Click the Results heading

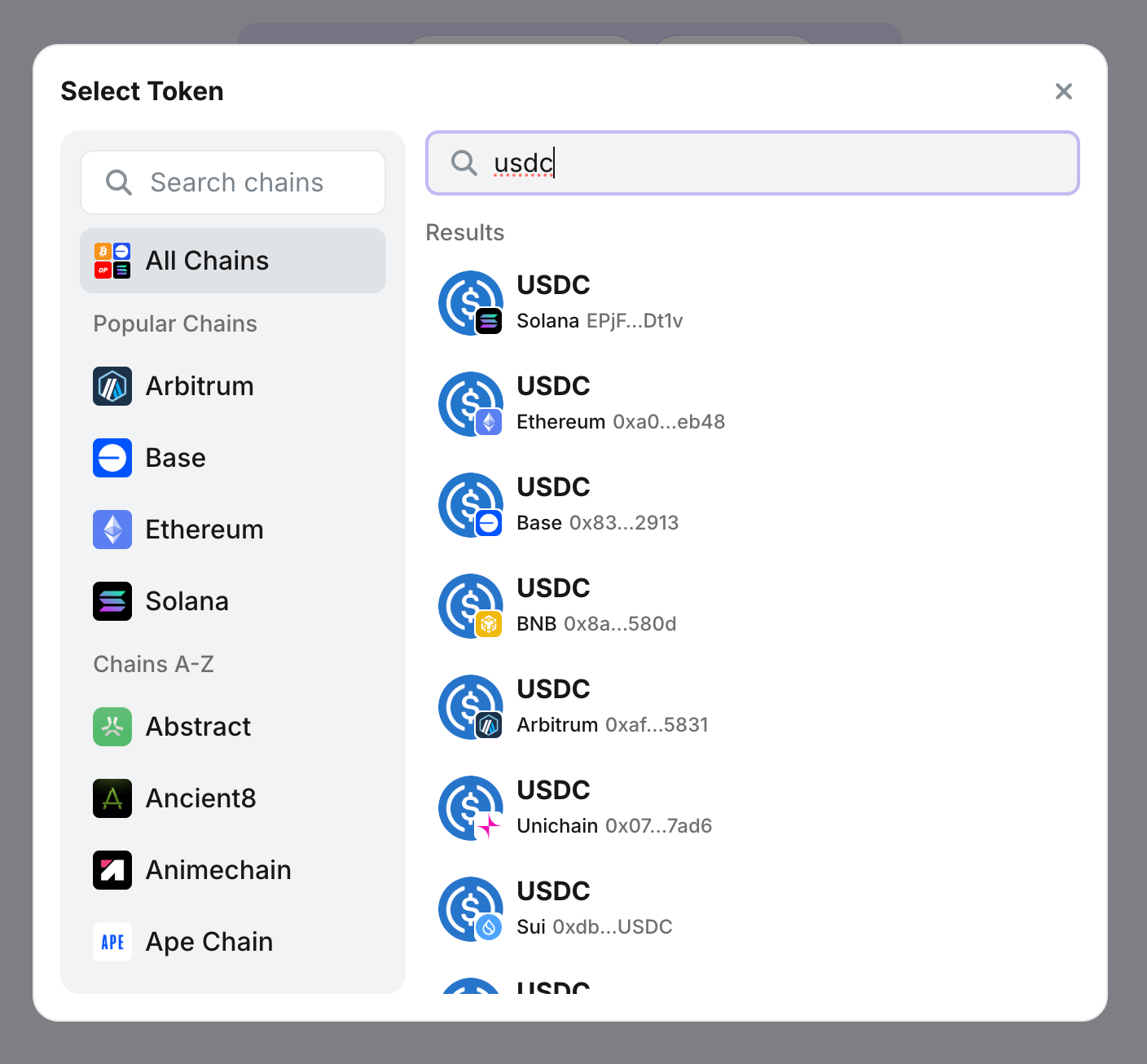[465, 233]
